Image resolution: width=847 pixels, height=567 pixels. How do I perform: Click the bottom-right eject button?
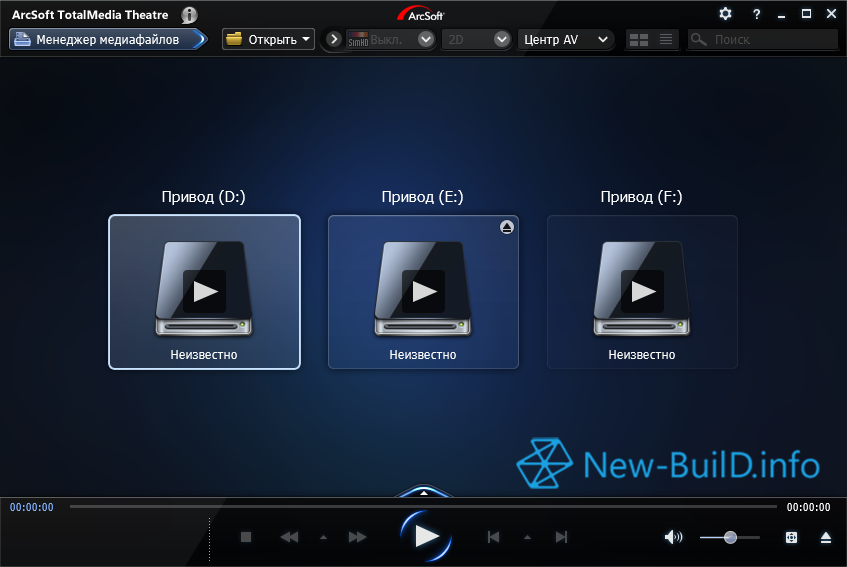[x=825, y=537]
